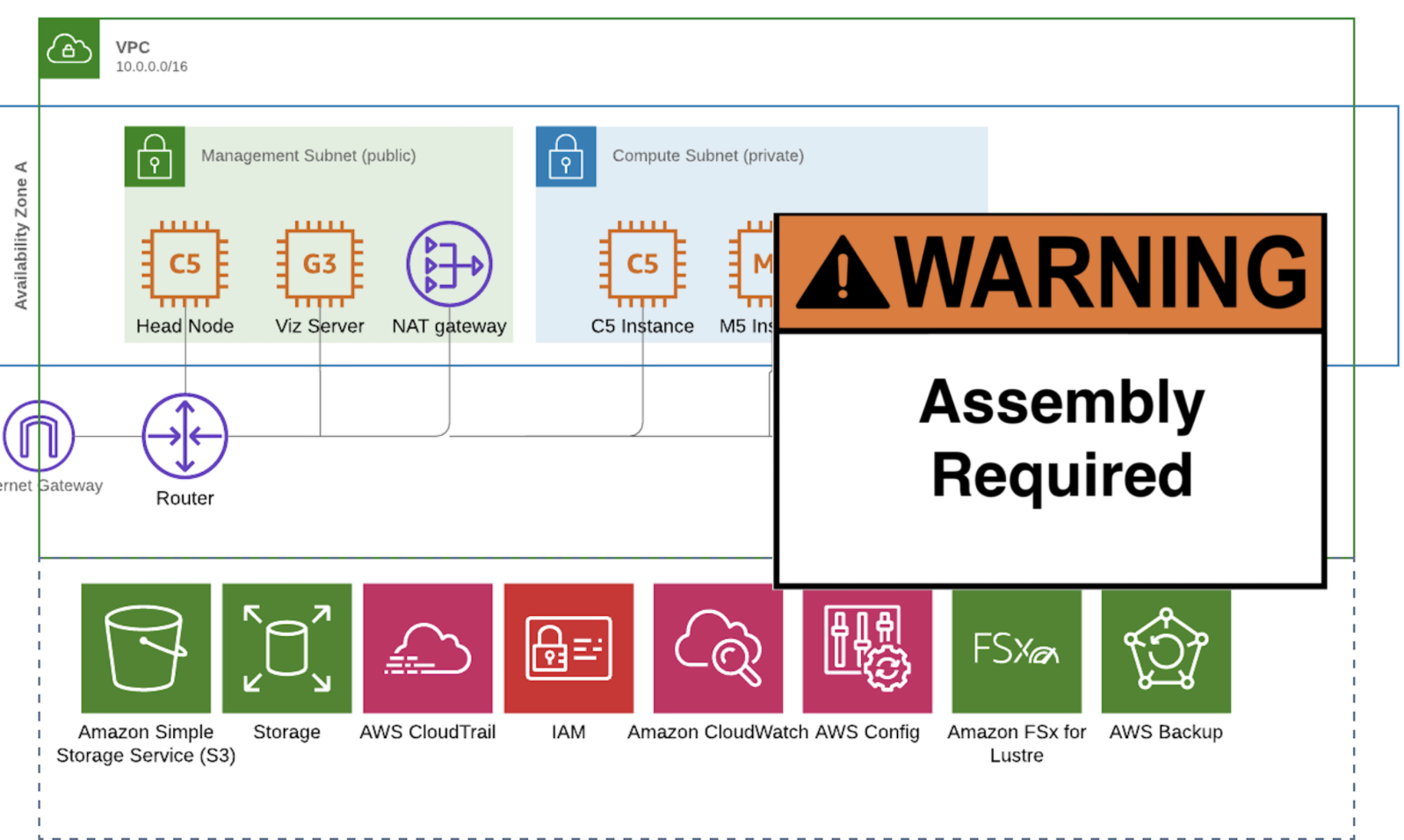Select the Management Subnet (public) label
Image resolution: width=1404 pixels, height=840 pixels.
[x=308, y=156]
